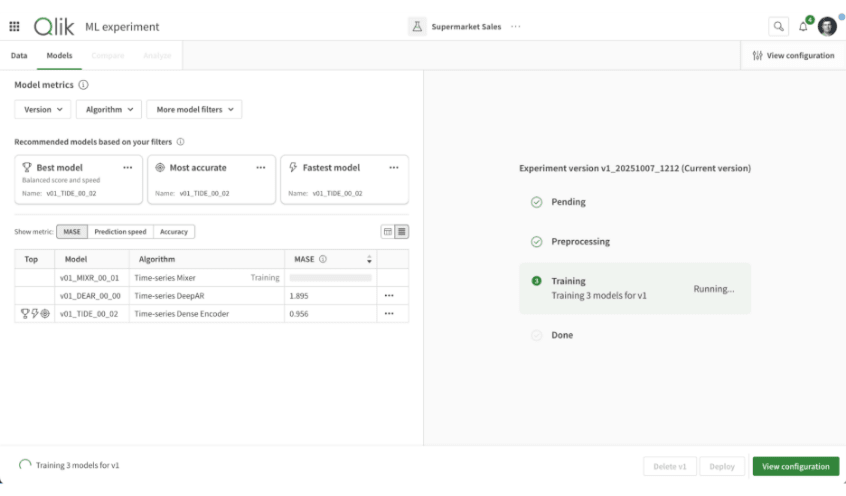The width and height of the screenshot is (846, 496).
Task: Switch show metric to Prediction speed
Action: 120,232
